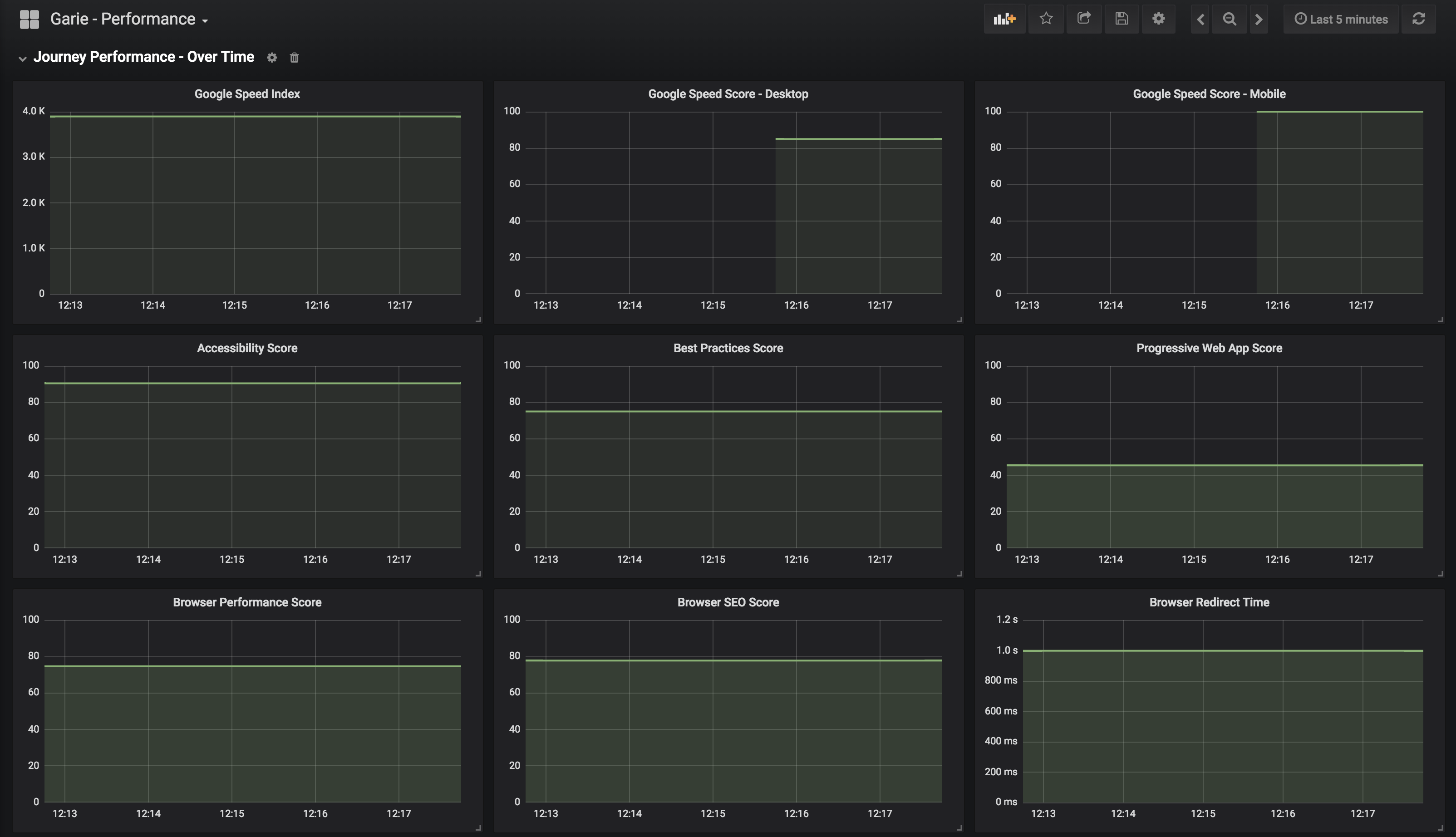Open the Browser SEO Score panel title menu
Image resolution: width=1456 pixels, height=837 pixels.
pos(728,602)
